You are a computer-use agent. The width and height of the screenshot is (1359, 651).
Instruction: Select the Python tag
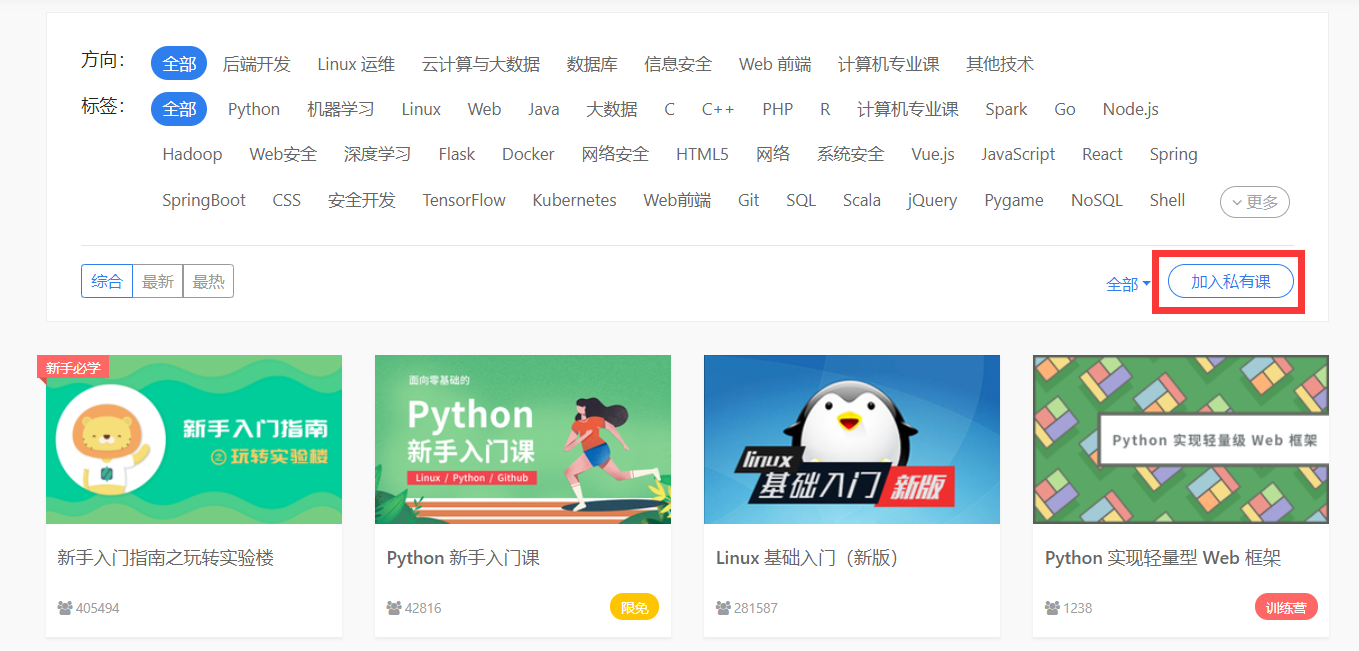pyautogui.click(x=254, y=109)
